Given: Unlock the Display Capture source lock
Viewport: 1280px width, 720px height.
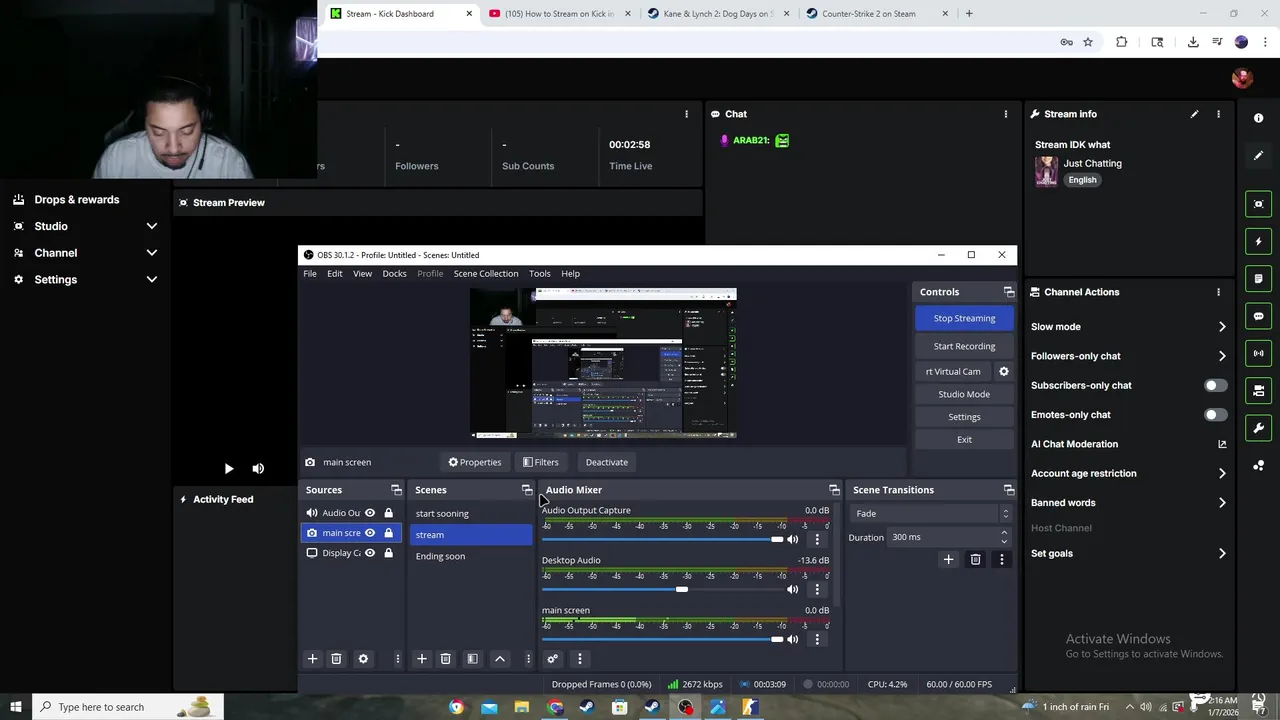Looking at the screenshot, I should pos(389,553).
